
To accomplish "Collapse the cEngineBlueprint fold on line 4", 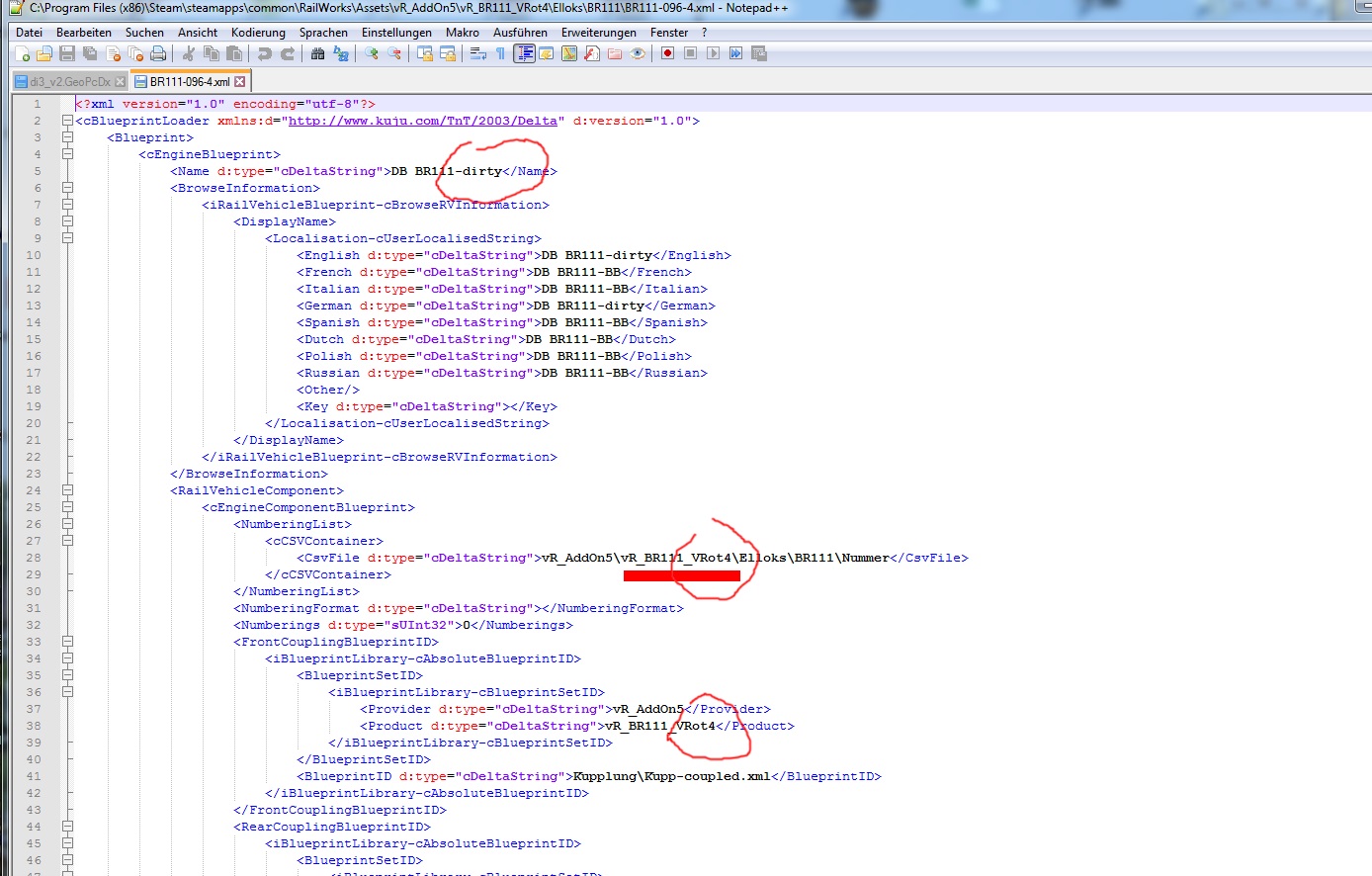I will [x=67, y=154].
